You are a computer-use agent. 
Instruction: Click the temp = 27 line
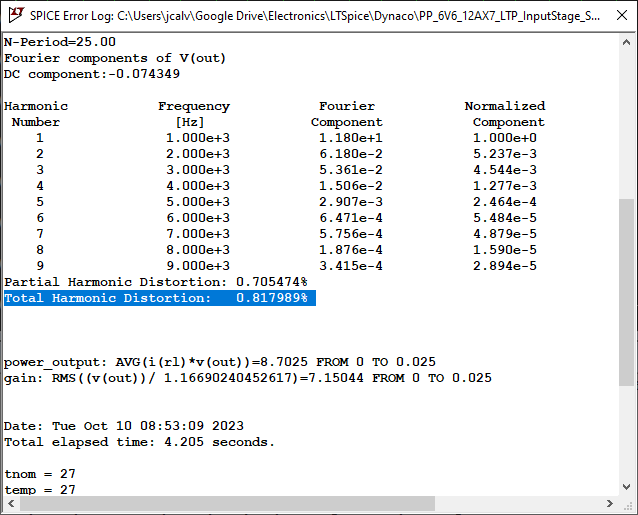click(x=40, y=489)
